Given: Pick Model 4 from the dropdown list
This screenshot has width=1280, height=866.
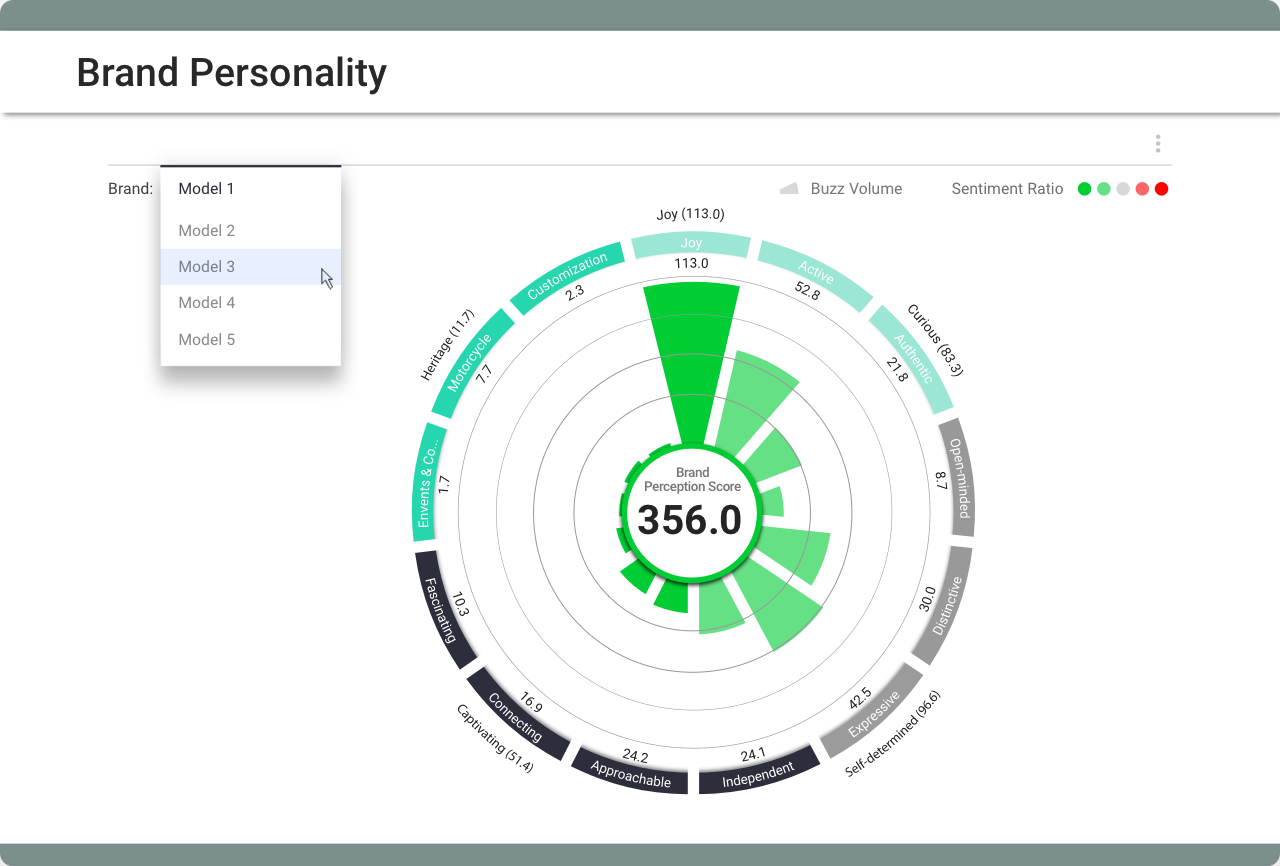Looking at the screenshot, I should click(x=207, y=302).
